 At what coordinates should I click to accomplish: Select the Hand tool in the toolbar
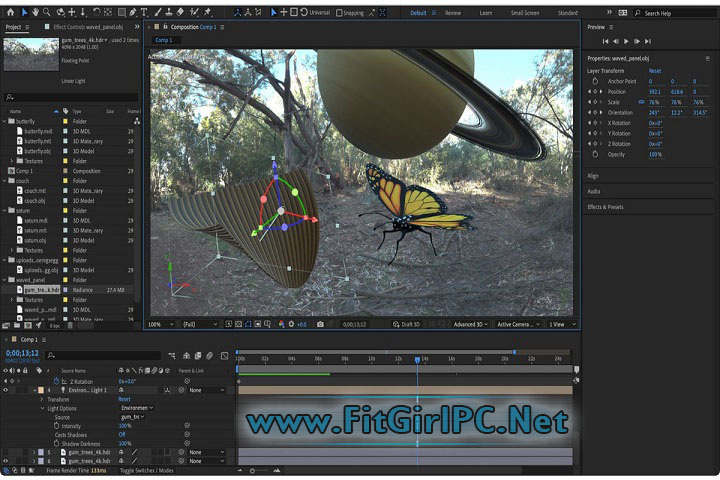35,12
